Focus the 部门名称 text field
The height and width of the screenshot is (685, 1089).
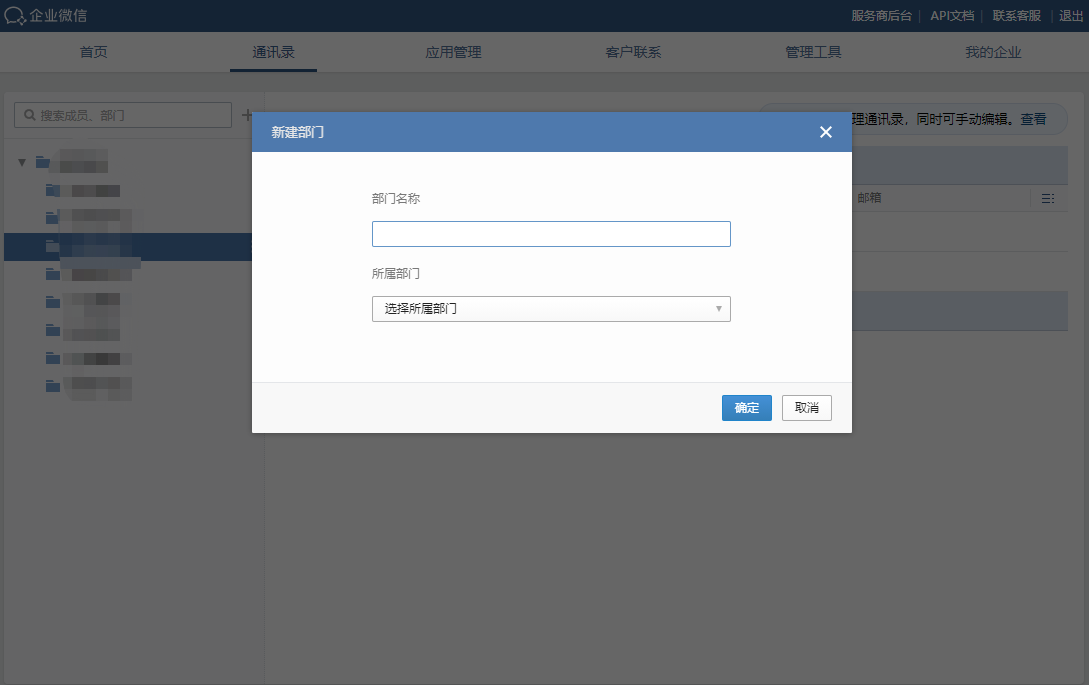550,234
